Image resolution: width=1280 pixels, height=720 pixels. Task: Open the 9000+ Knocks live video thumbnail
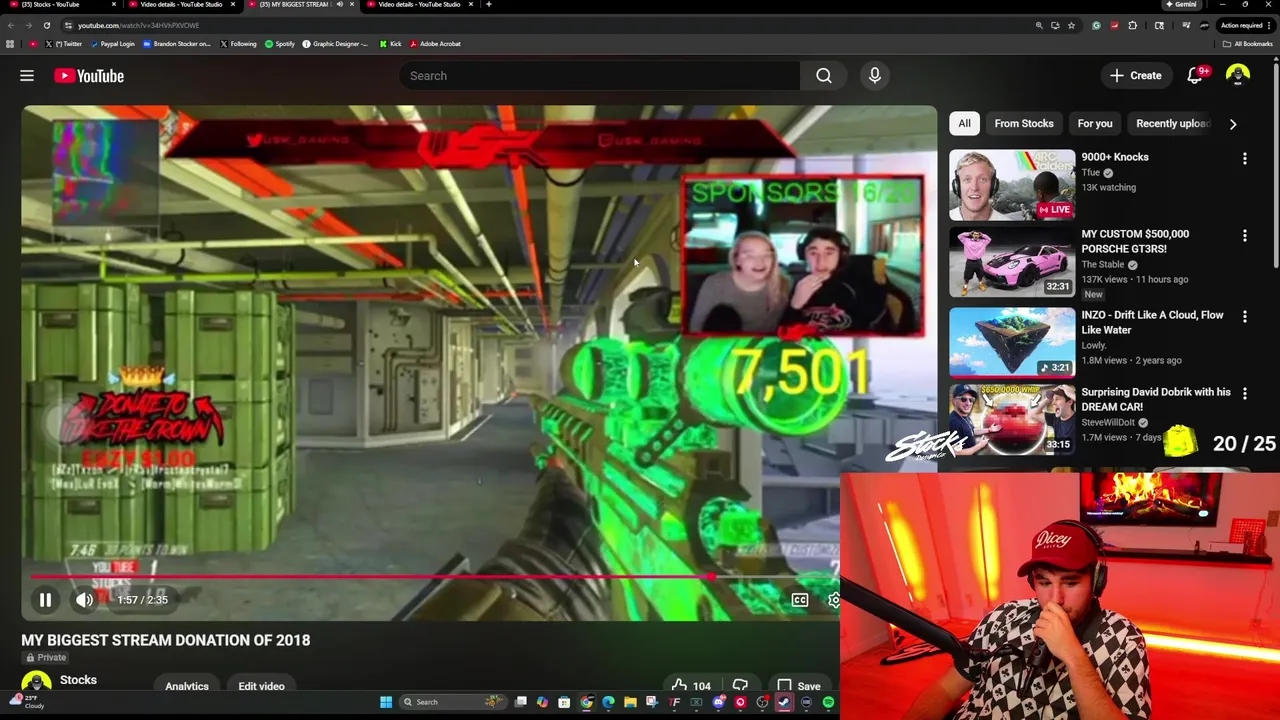click(x=1012, y=185)
